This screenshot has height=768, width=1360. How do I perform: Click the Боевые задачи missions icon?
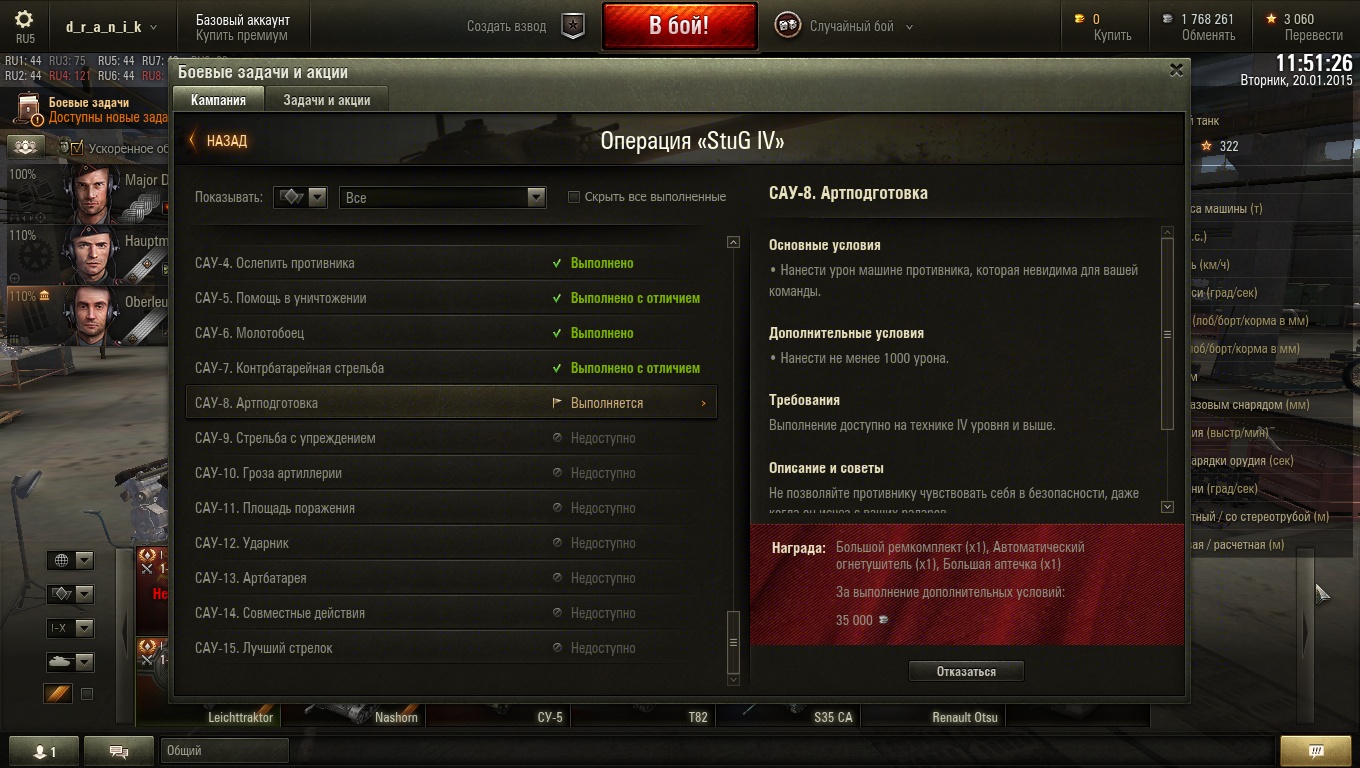pyautogui.click(x=31, y=110)
